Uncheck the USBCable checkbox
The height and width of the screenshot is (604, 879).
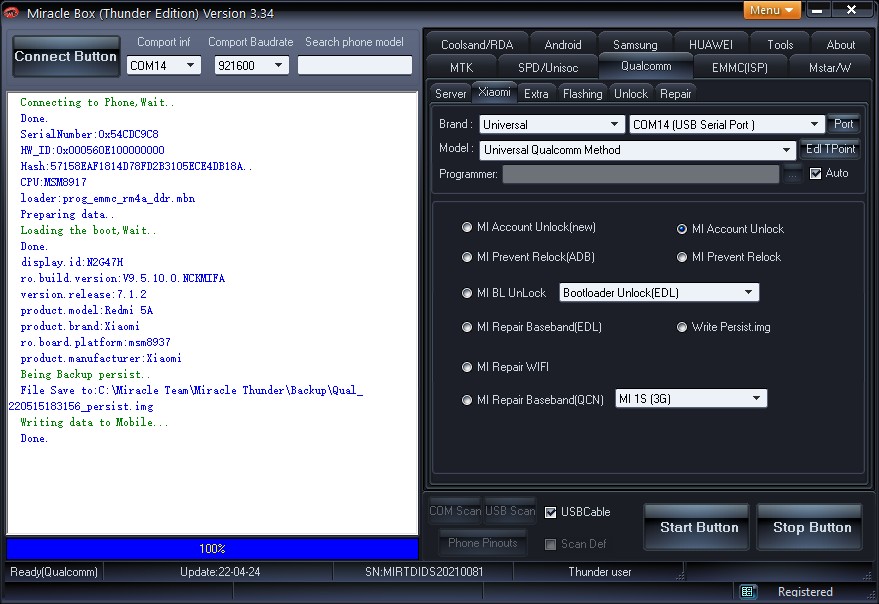pyautogui.click(x=550, y=512)
